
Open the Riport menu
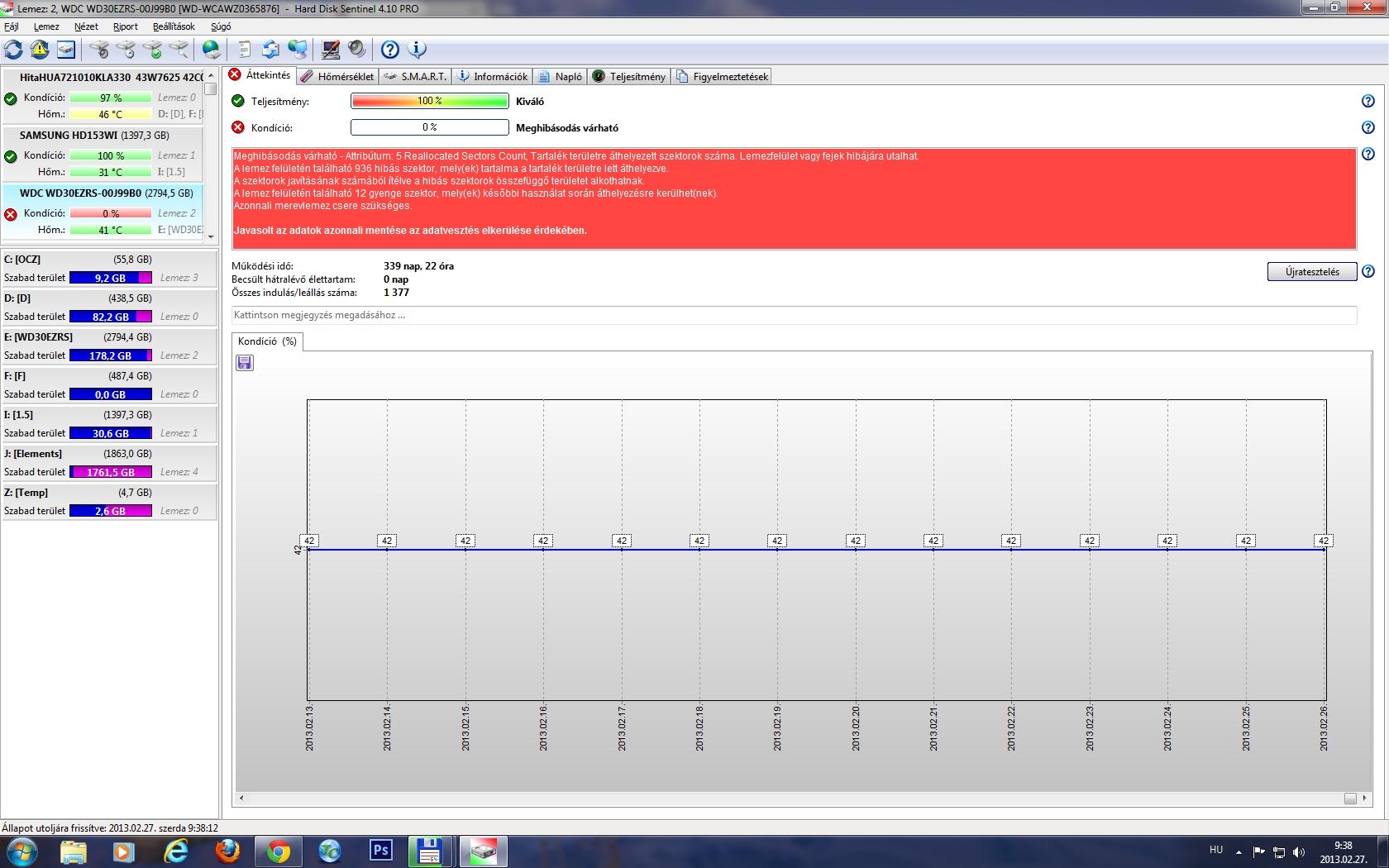point(126,26)
